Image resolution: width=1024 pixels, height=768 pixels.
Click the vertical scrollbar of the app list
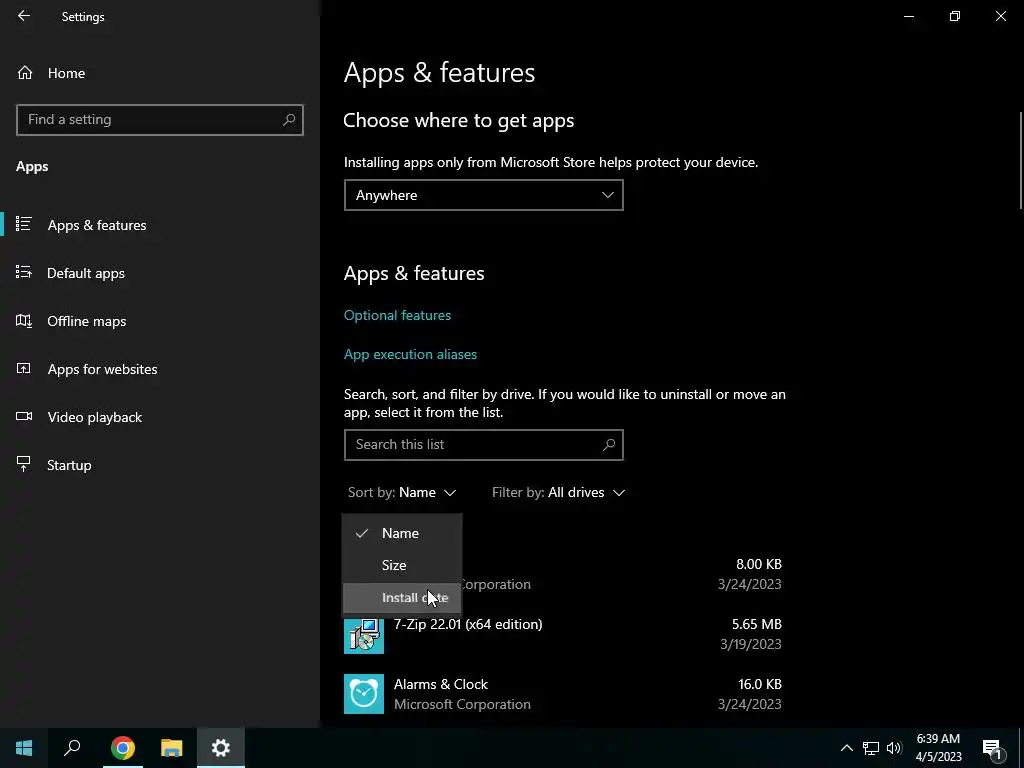click(1019, 161)
